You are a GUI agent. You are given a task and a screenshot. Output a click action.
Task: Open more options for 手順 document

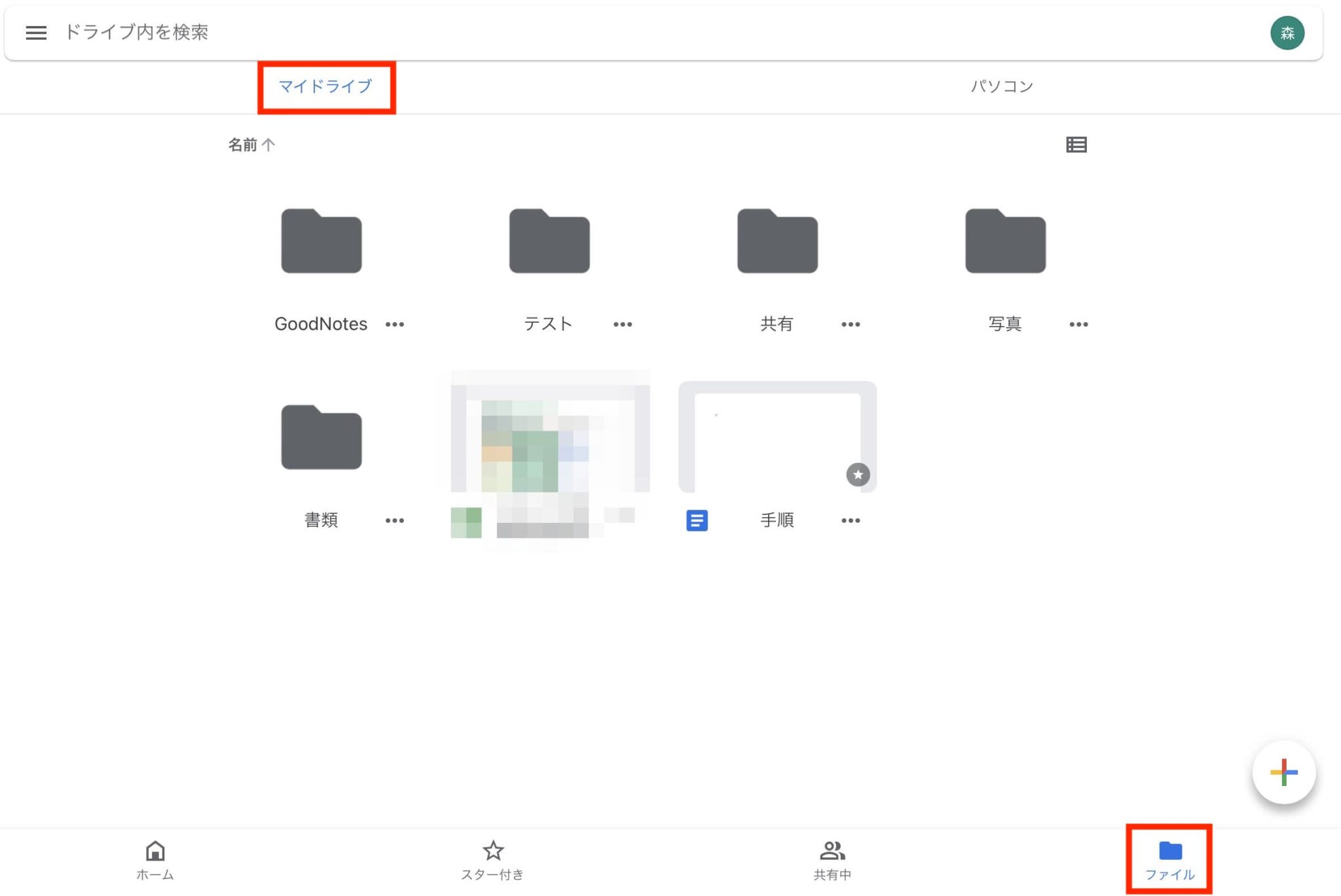pos(851,520)
